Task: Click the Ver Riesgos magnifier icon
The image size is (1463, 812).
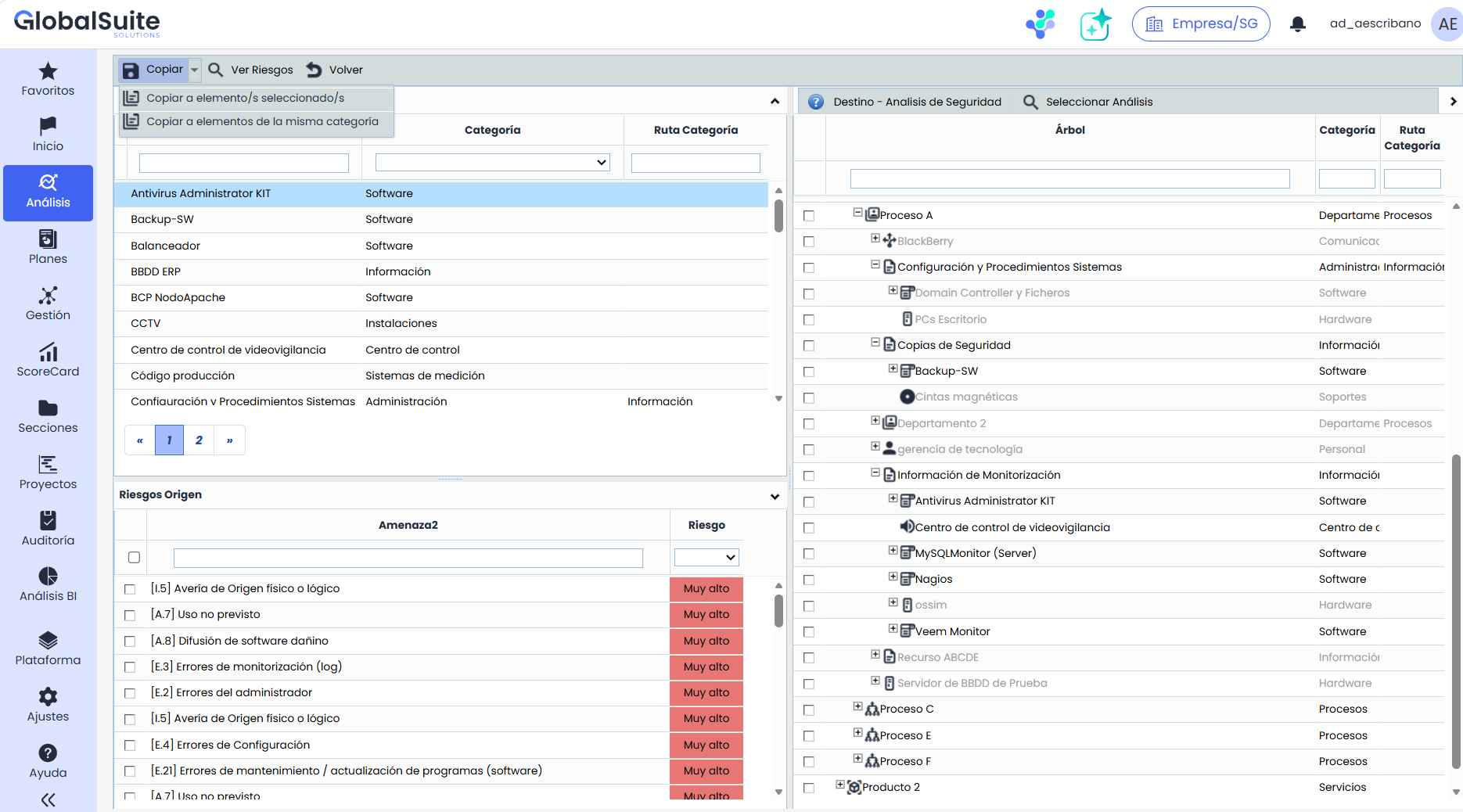Action: point(216,70)
